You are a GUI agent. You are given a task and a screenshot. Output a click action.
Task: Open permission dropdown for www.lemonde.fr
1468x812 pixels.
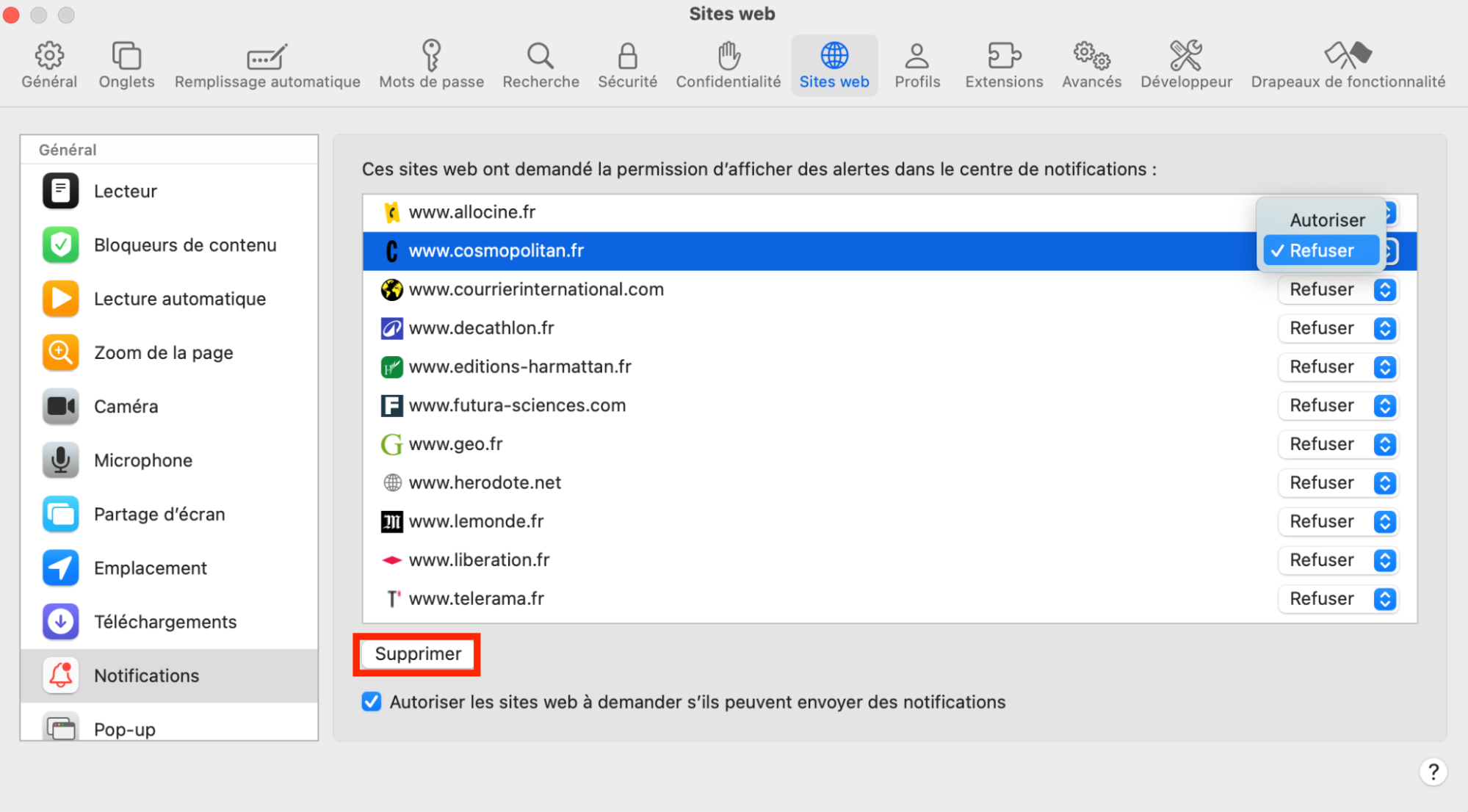tap(1338, 521)
